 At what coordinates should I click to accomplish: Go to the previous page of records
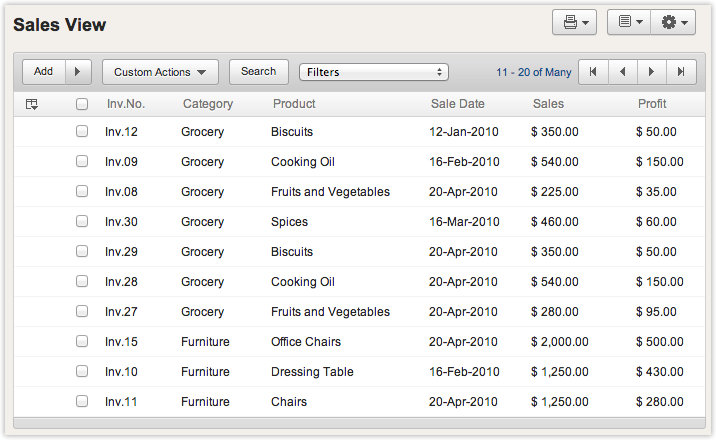[623, 72]
